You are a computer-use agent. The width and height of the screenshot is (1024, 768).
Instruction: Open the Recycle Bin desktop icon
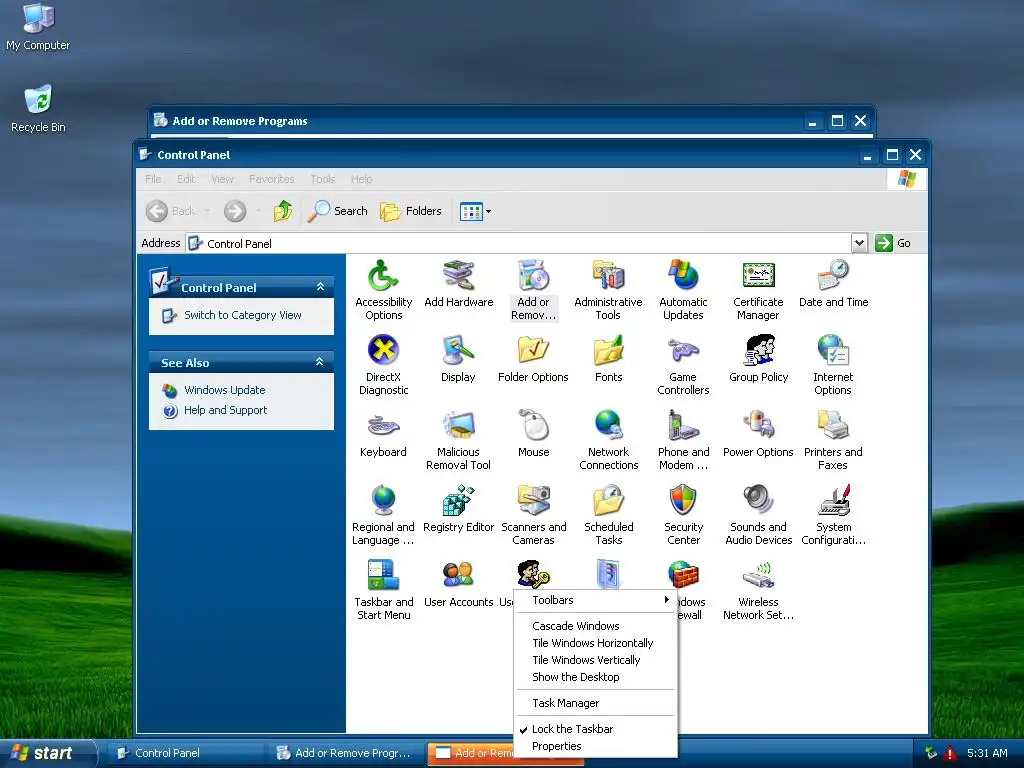click(38, 108)
